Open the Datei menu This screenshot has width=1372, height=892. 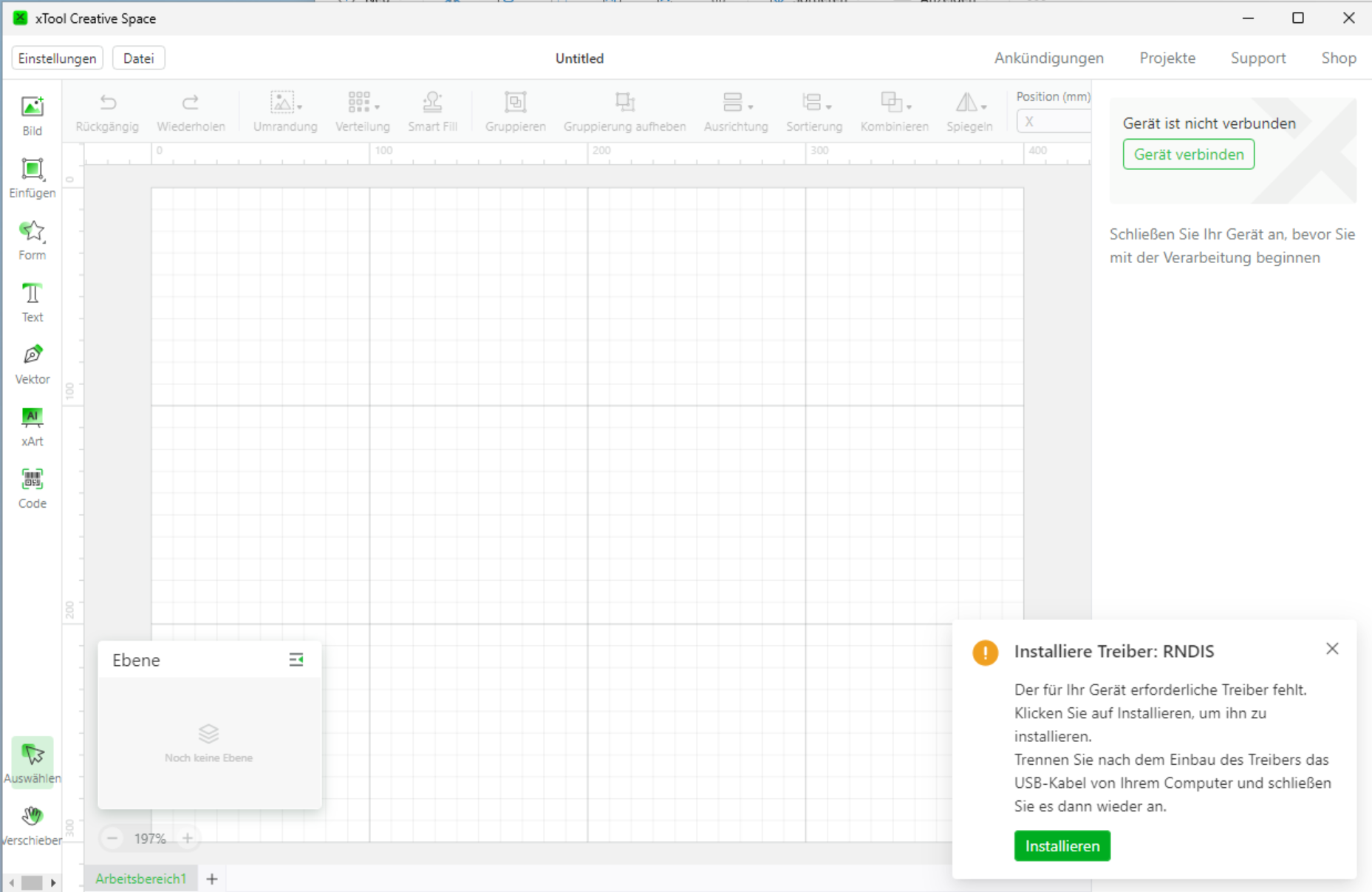pyautogui.click(x=138, y=58)
